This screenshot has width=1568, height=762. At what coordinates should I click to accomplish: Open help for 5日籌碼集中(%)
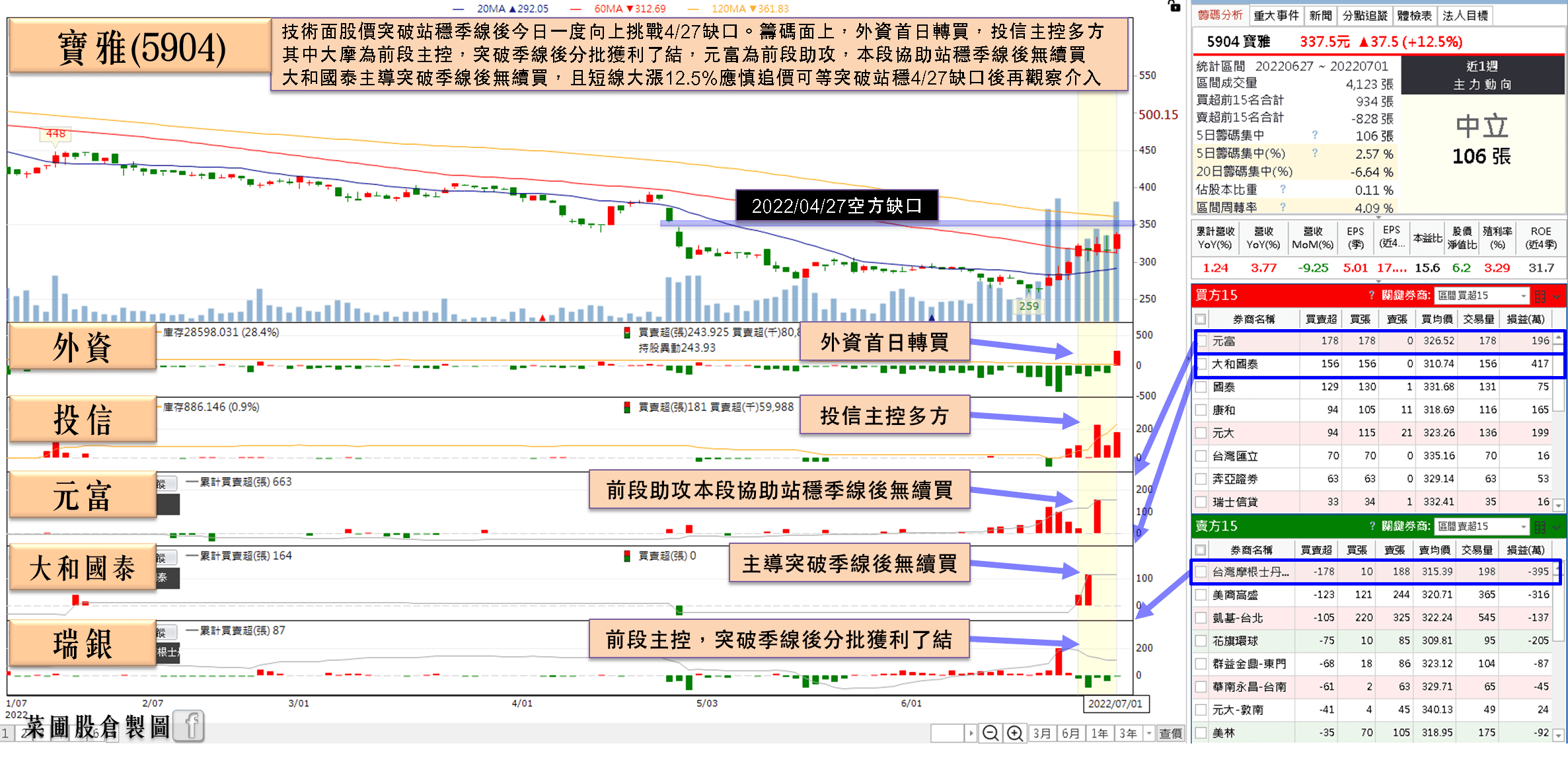coord(1314,153)
